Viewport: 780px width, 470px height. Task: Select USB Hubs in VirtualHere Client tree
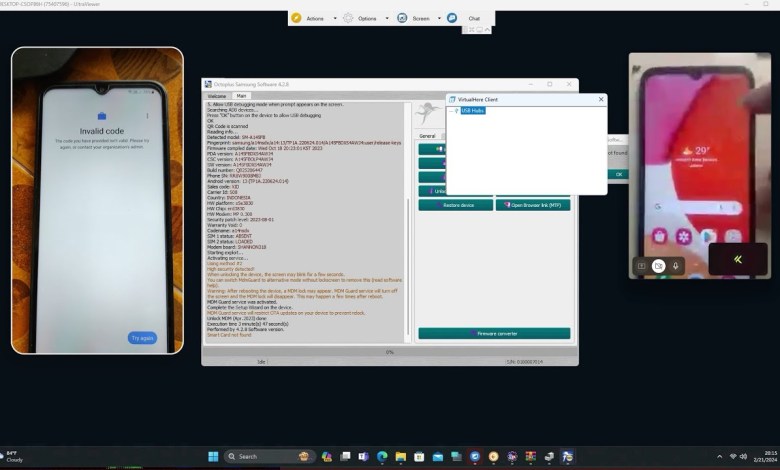(x=472, y=110)
